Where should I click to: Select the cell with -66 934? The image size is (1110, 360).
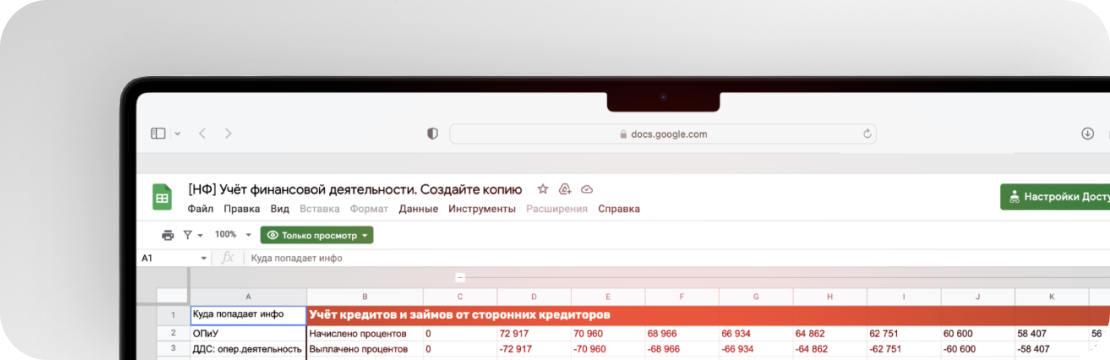coord(756,349)
